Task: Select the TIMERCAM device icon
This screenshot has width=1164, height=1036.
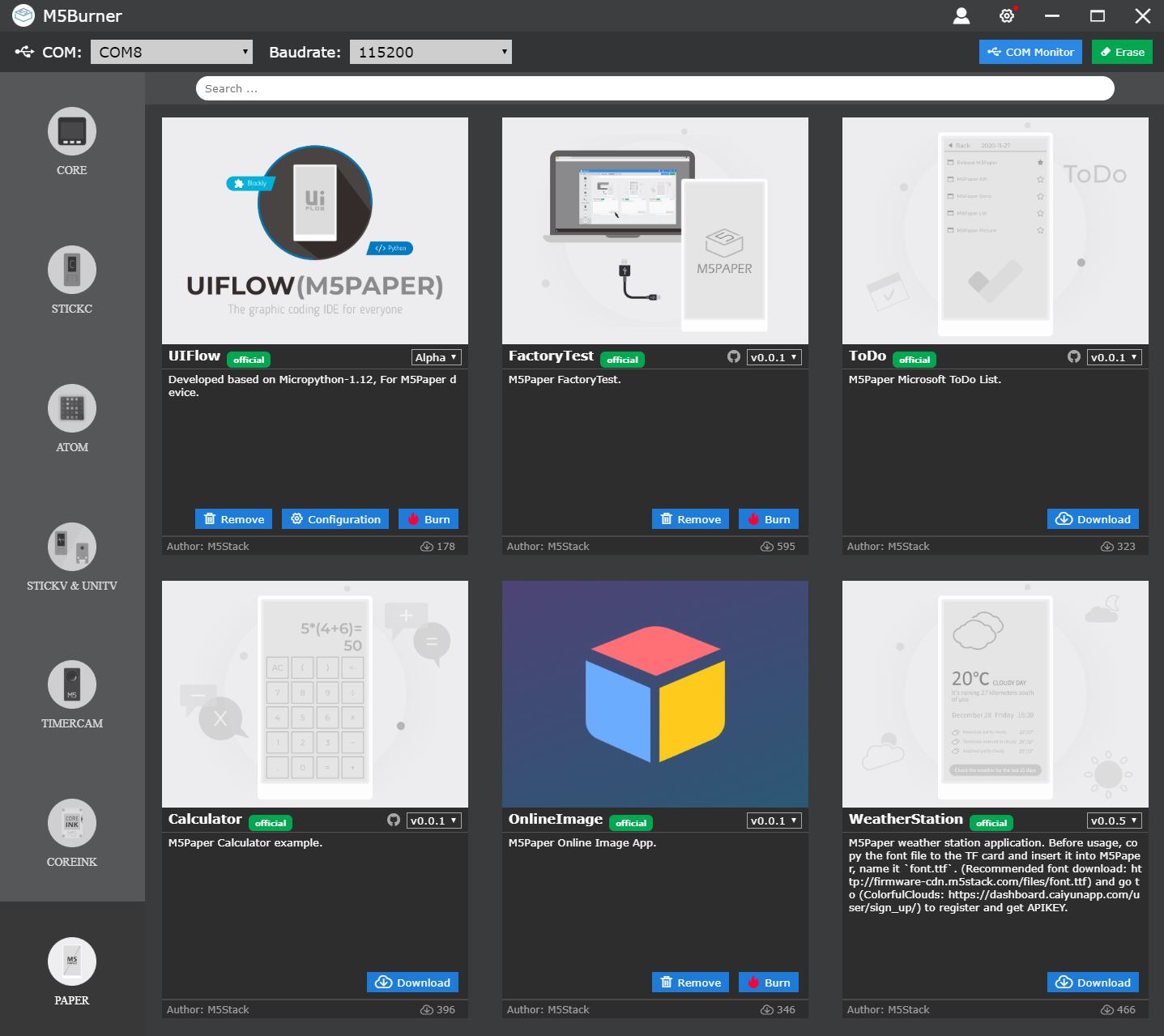Action: coord(72,684)
